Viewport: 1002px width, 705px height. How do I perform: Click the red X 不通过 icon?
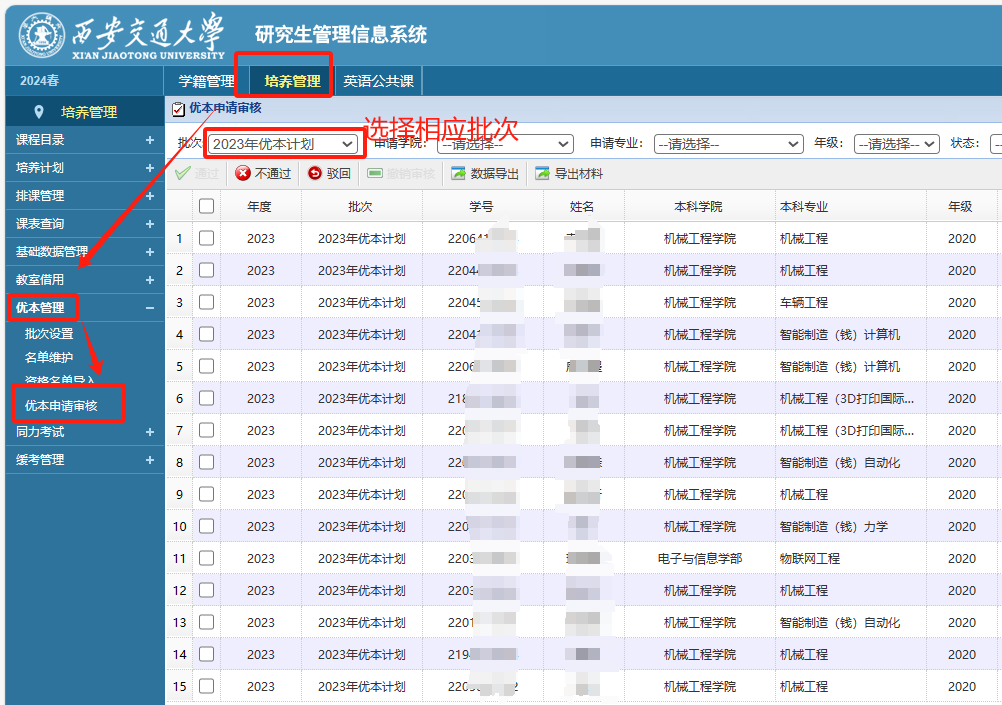pos(243,173)
